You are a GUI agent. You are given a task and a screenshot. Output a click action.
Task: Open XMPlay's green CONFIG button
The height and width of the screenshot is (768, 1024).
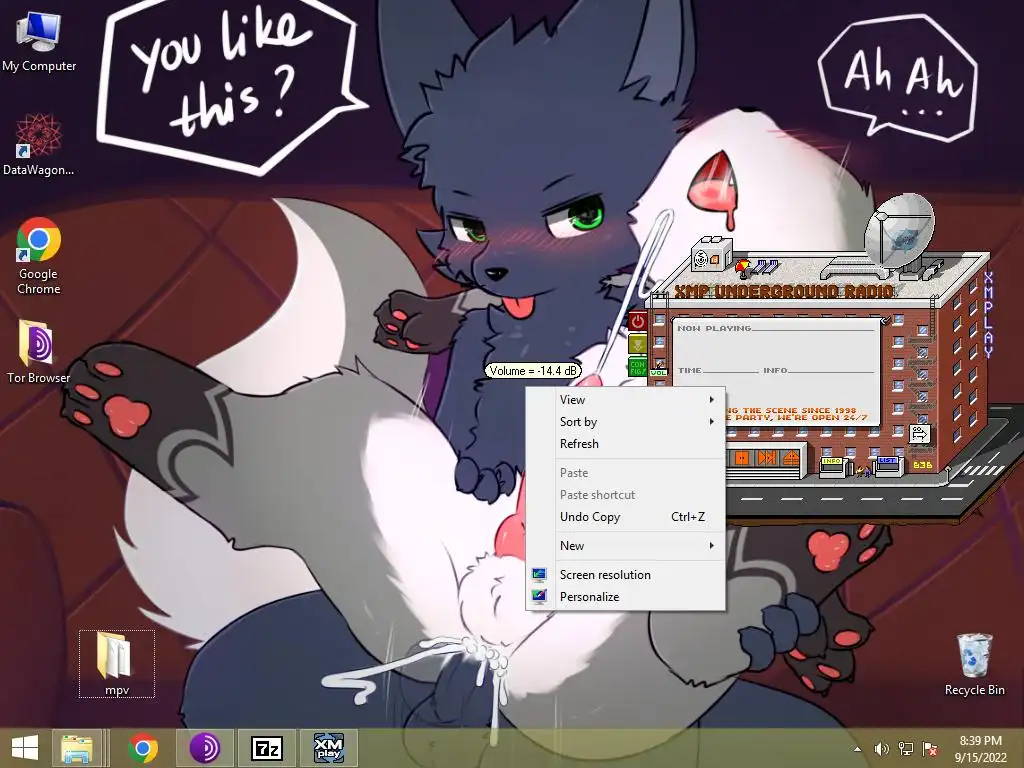pyautogui.click(x=637, y=366)
